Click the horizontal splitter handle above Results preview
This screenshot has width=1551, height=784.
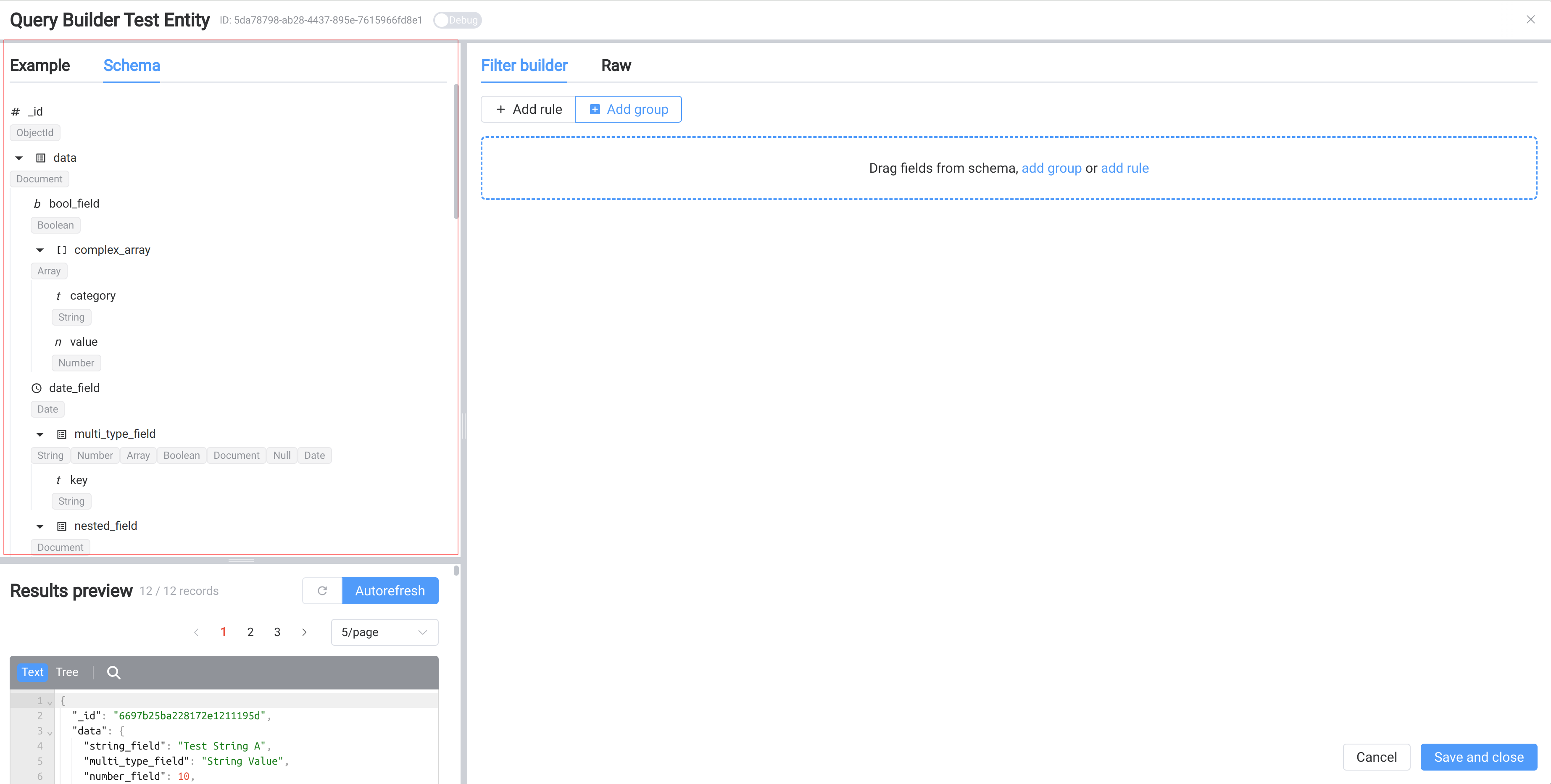pyautogui.click(x=241, y=560)
